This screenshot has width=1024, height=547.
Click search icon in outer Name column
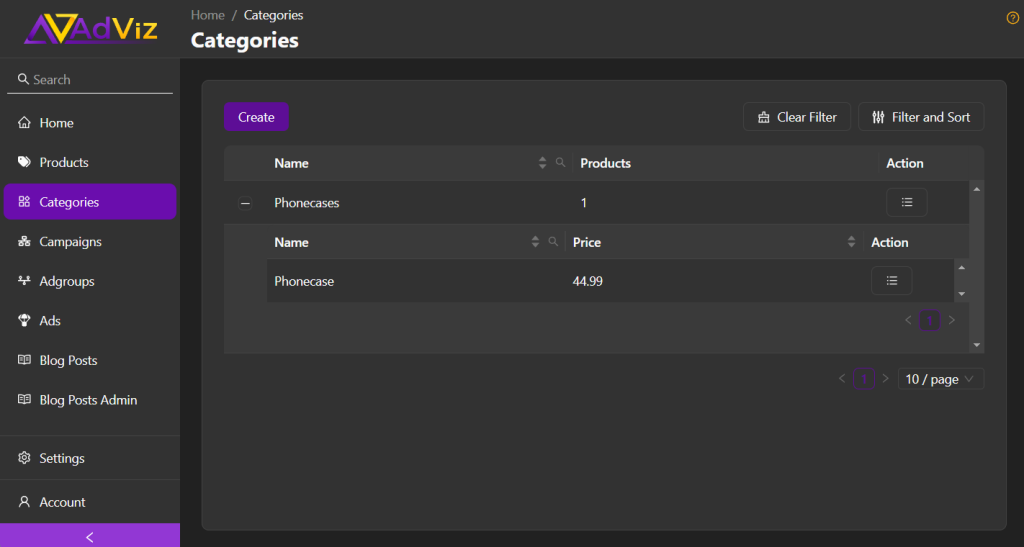click(x=560, y=163)
